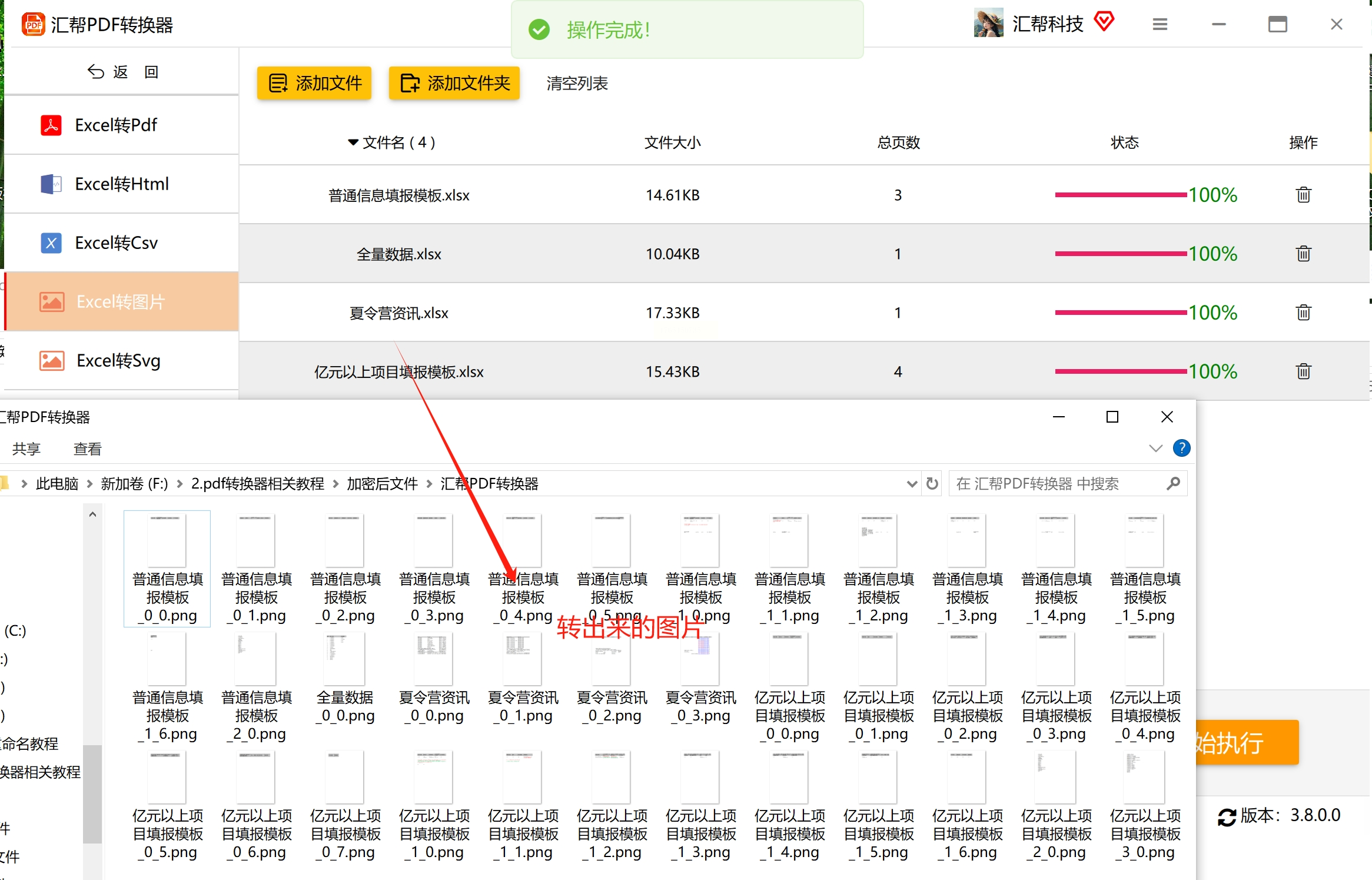Select Excel转Html in sidebar
This screenshot has height=880, width=1372.
[122, 184]
